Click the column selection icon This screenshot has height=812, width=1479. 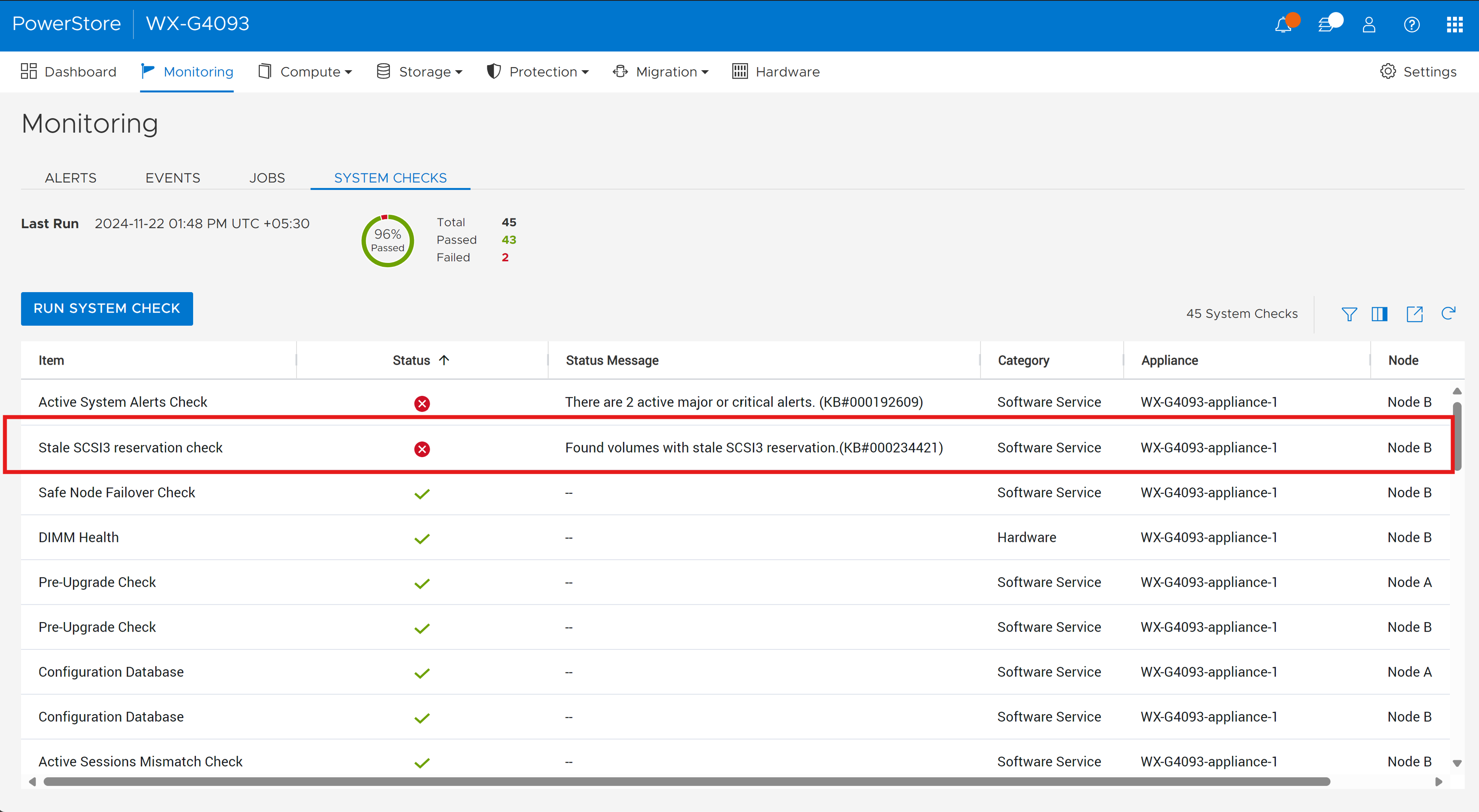(x=1379, y=314)
